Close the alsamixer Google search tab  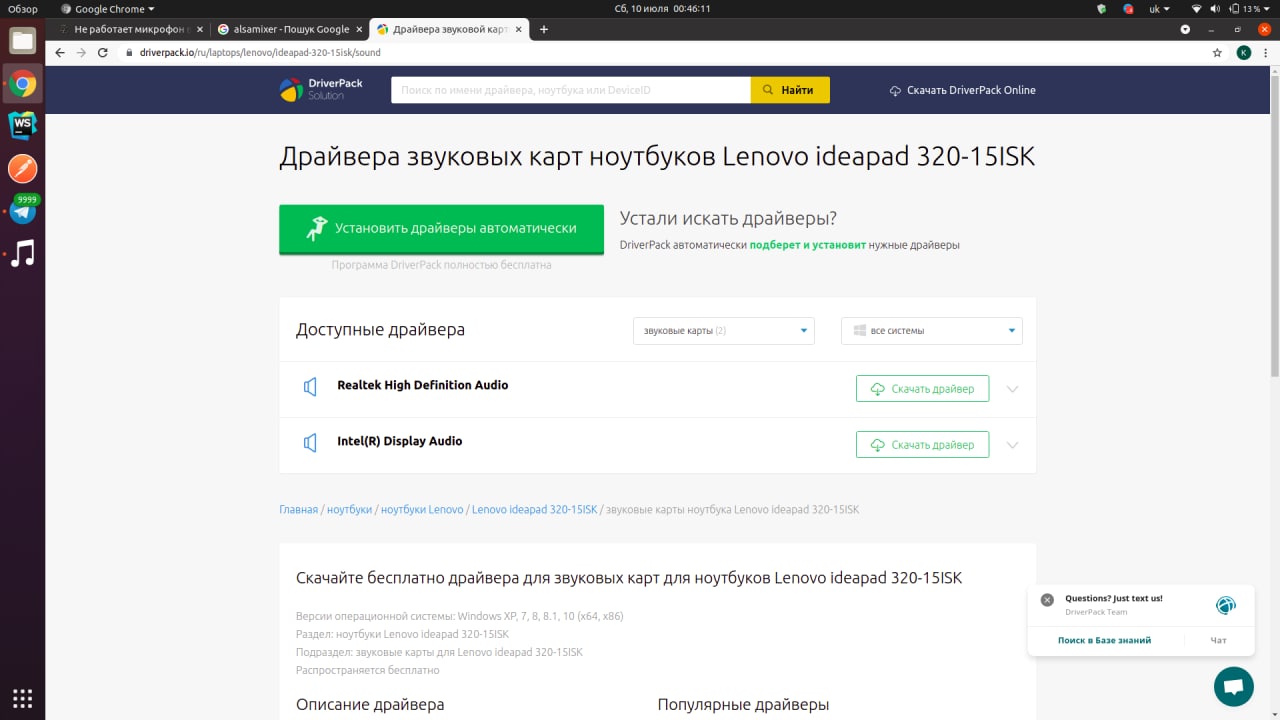[x=358, y=29]
